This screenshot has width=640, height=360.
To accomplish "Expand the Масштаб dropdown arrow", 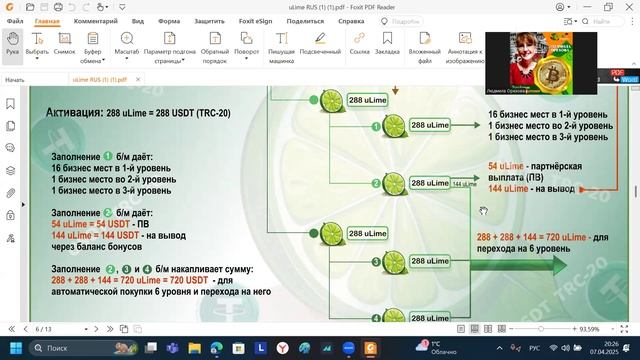I will coord(127,59).
